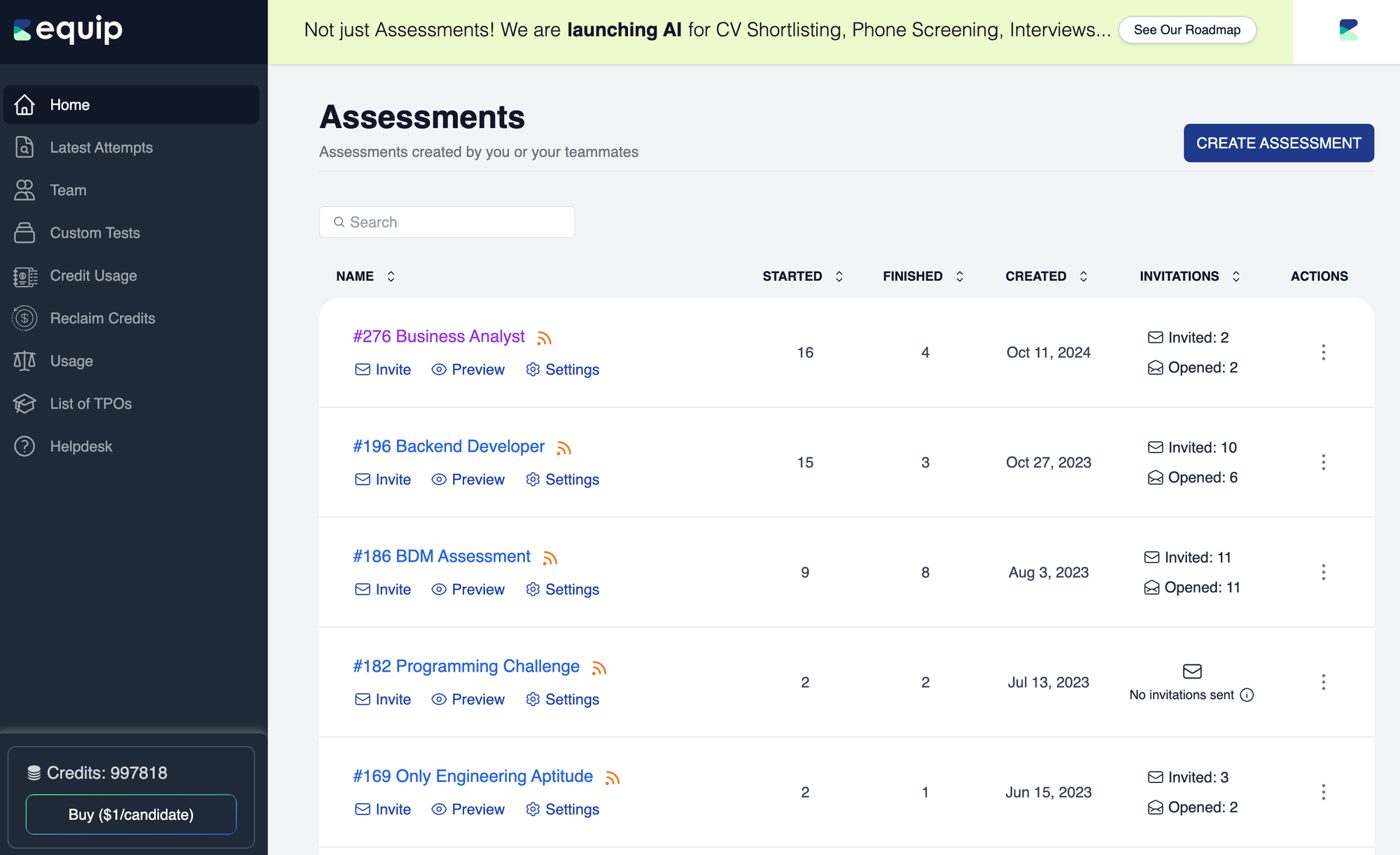Preview the #186 BDM Assessment

click(468, 590)
